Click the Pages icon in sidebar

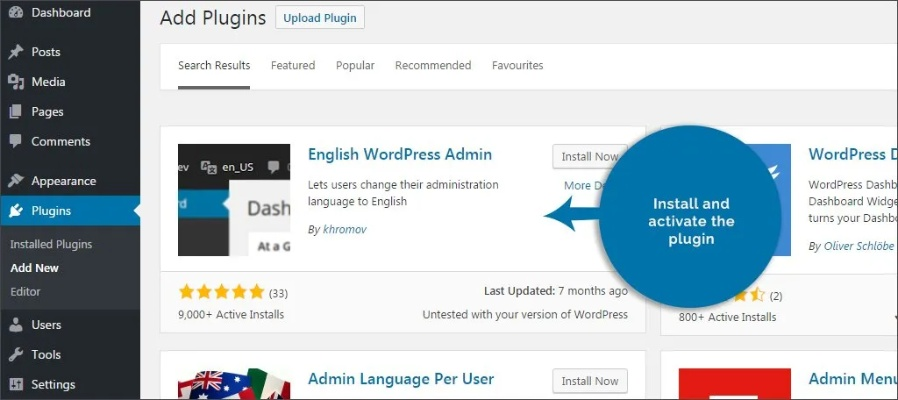pos(15,112)
